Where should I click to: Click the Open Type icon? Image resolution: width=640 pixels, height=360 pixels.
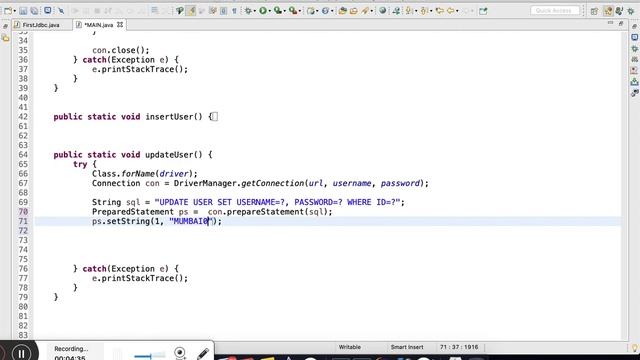tap(342, 11)
